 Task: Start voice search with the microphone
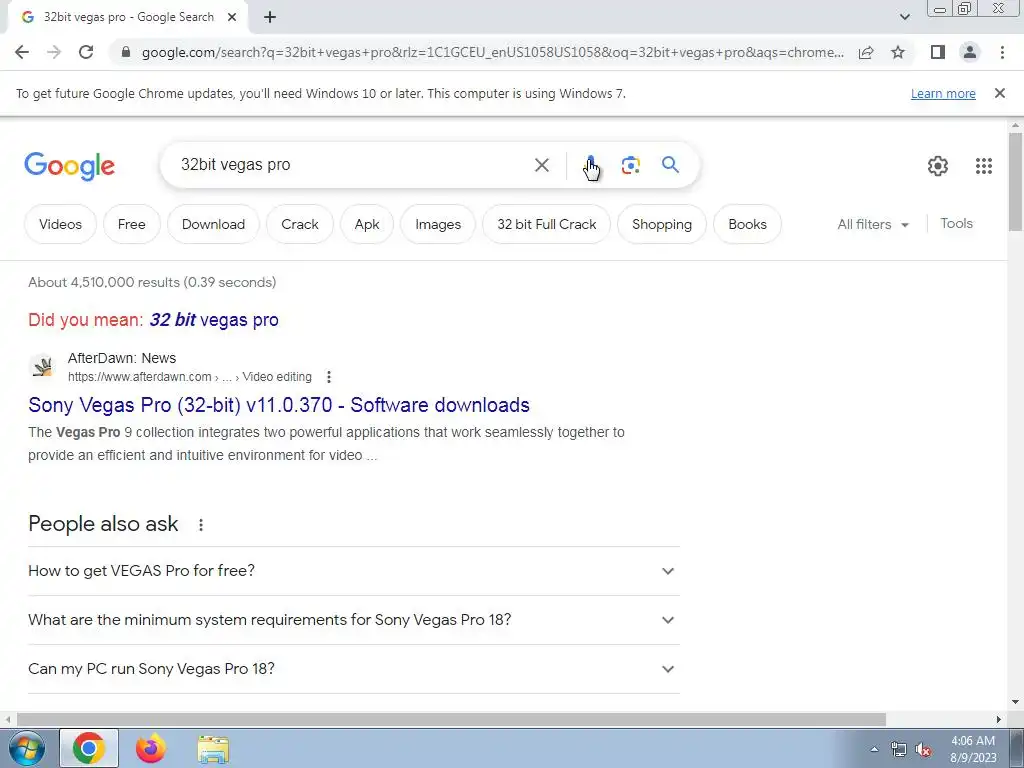[590, 165]
